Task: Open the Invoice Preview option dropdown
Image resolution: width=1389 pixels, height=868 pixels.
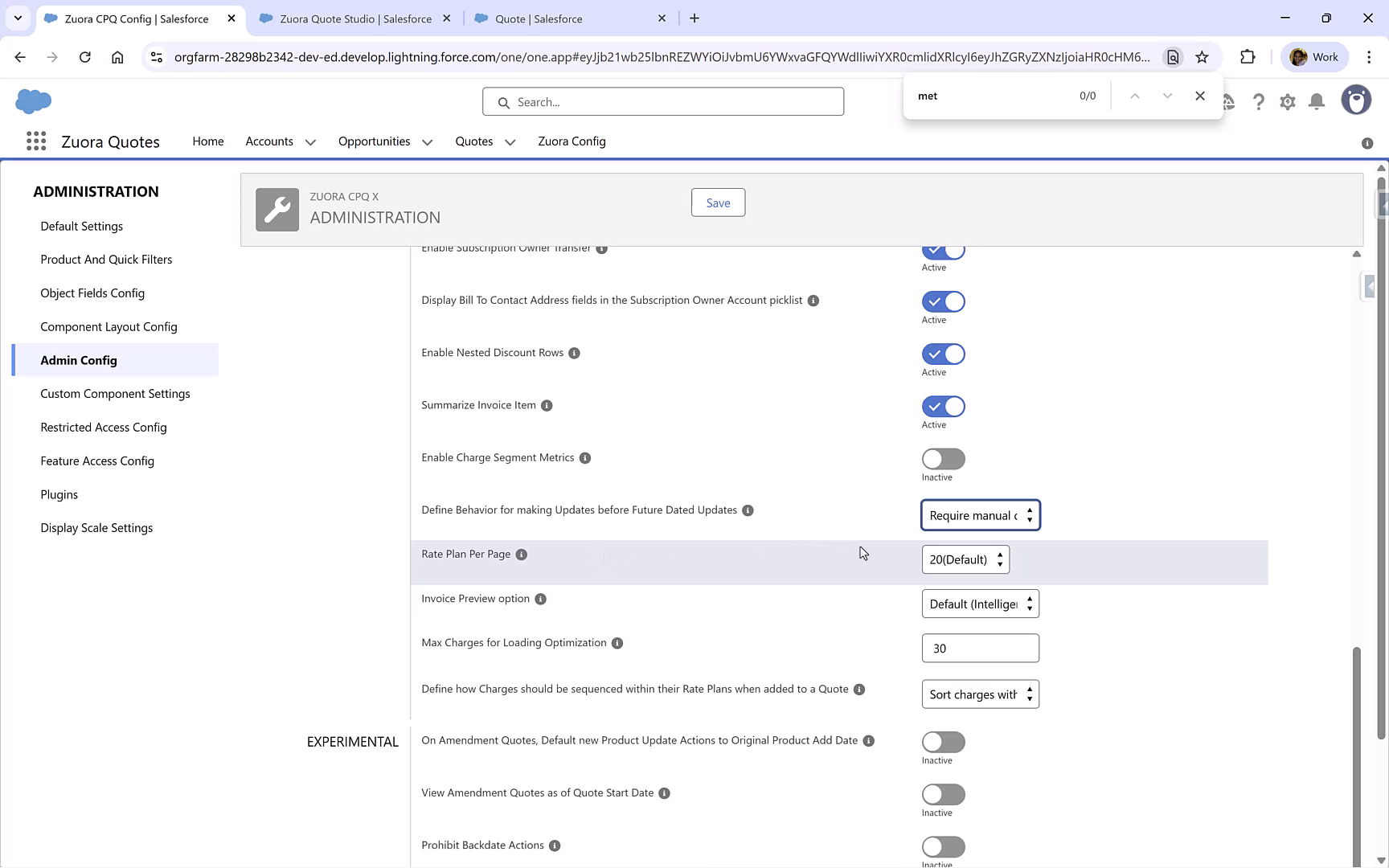Action: (980, 604)
